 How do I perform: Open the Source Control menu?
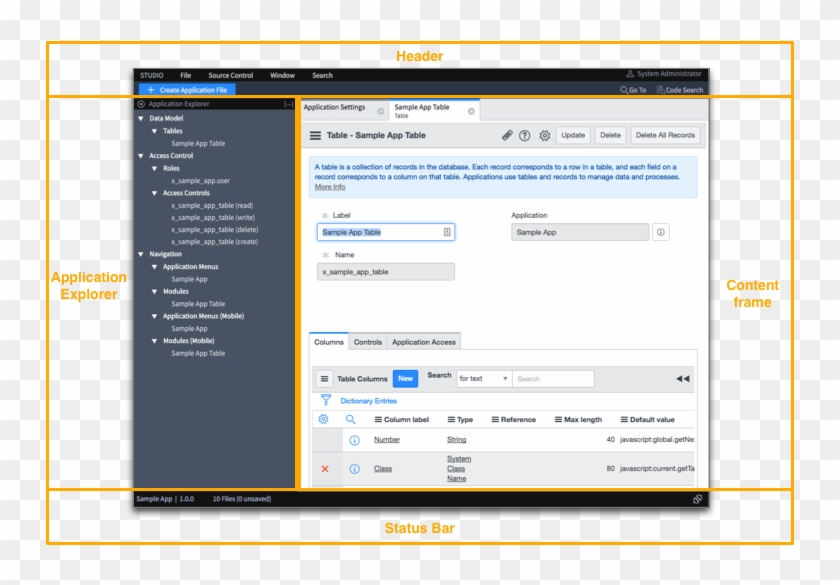click(x=230, y=76)
